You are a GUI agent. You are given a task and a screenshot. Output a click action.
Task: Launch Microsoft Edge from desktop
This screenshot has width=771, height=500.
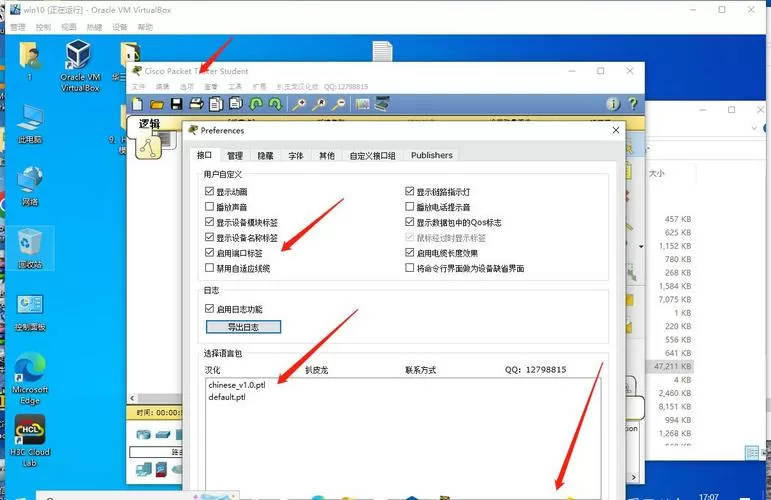(30, 378)
